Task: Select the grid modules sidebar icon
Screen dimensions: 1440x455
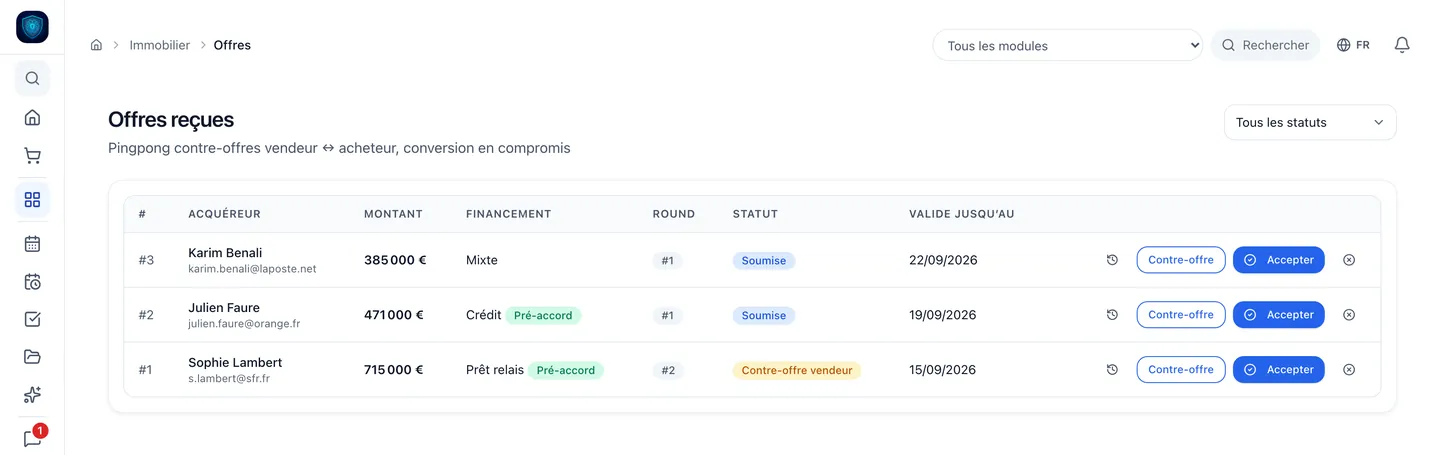Action: [x=32, y=199]
